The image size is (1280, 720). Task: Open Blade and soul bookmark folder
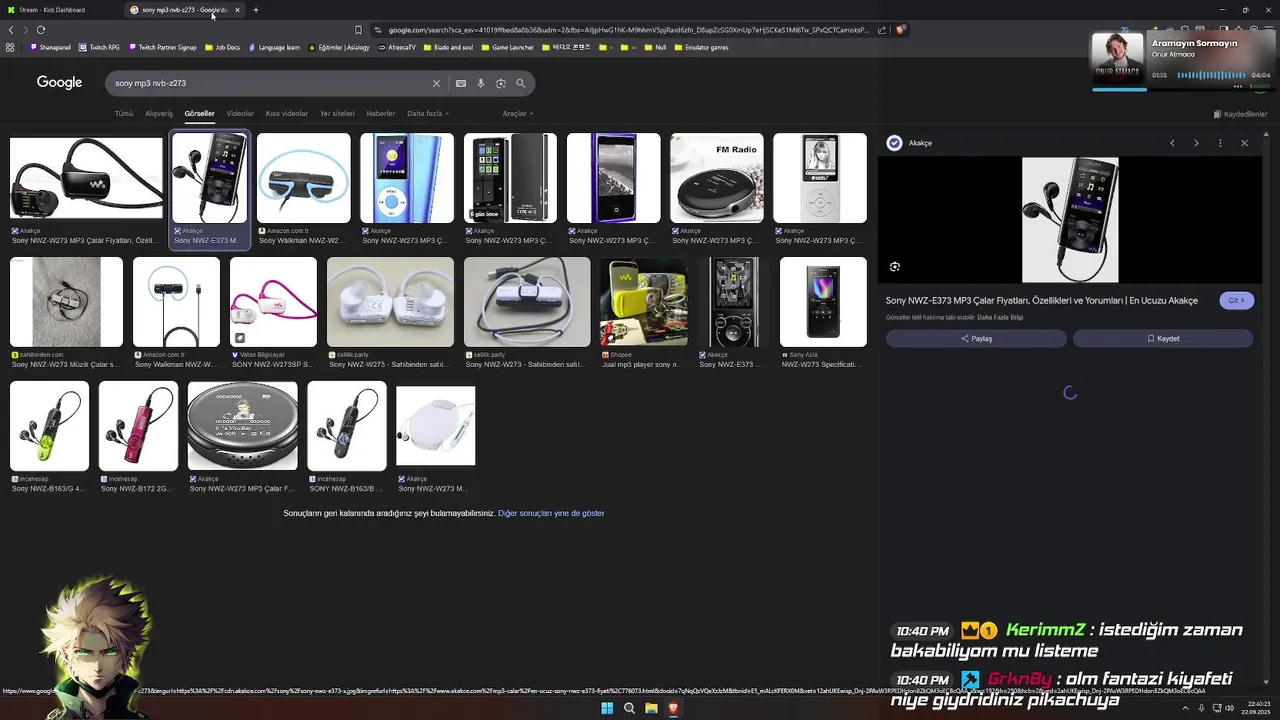coord(448,47)
